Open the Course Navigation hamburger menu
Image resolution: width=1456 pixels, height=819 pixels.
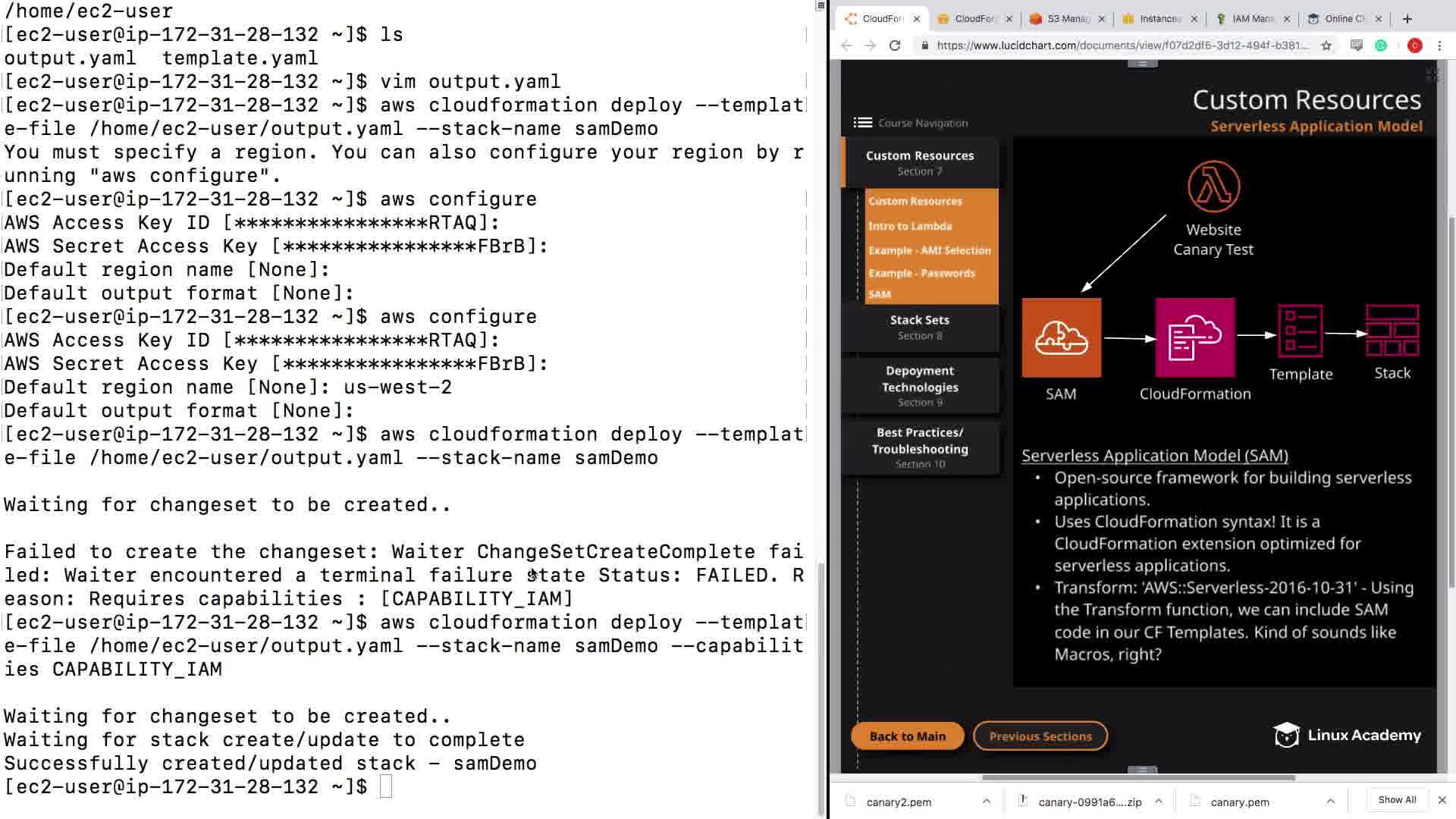click(x=862, y=123)
